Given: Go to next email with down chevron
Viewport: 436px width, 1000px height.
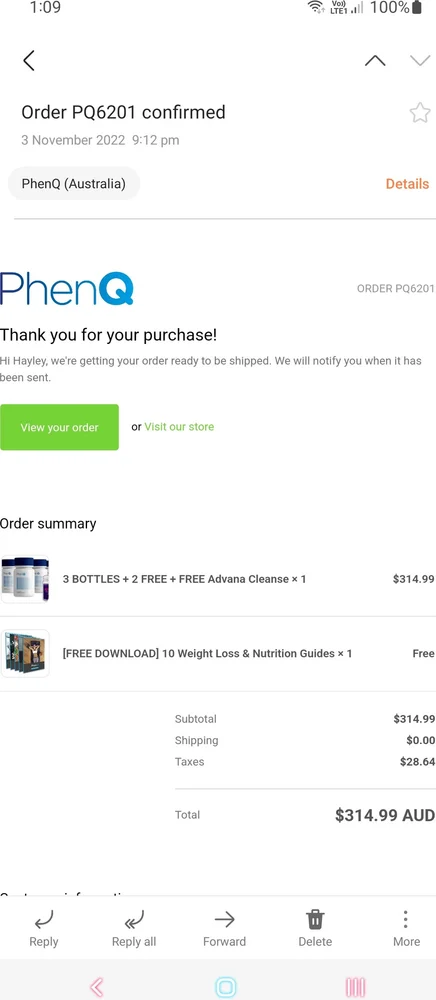Looking at the screenshot, I should point(420,61).
